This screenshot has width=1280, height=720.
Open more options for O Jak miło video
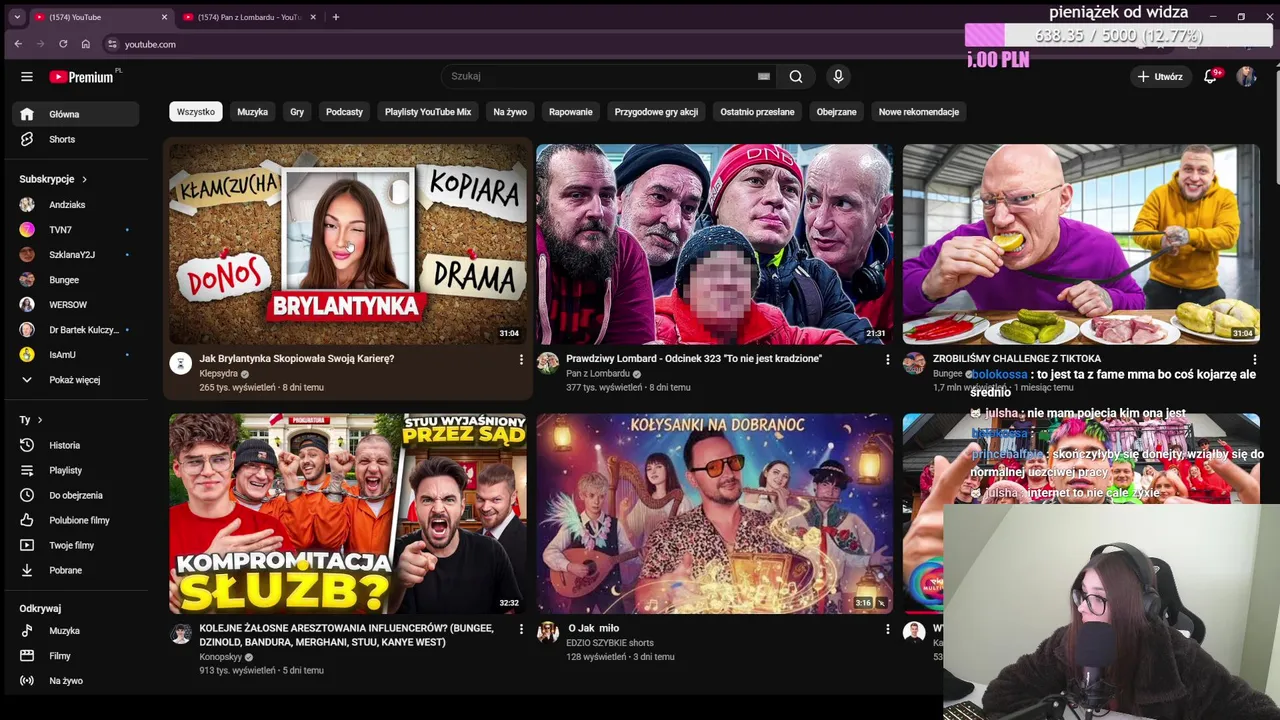888,629
